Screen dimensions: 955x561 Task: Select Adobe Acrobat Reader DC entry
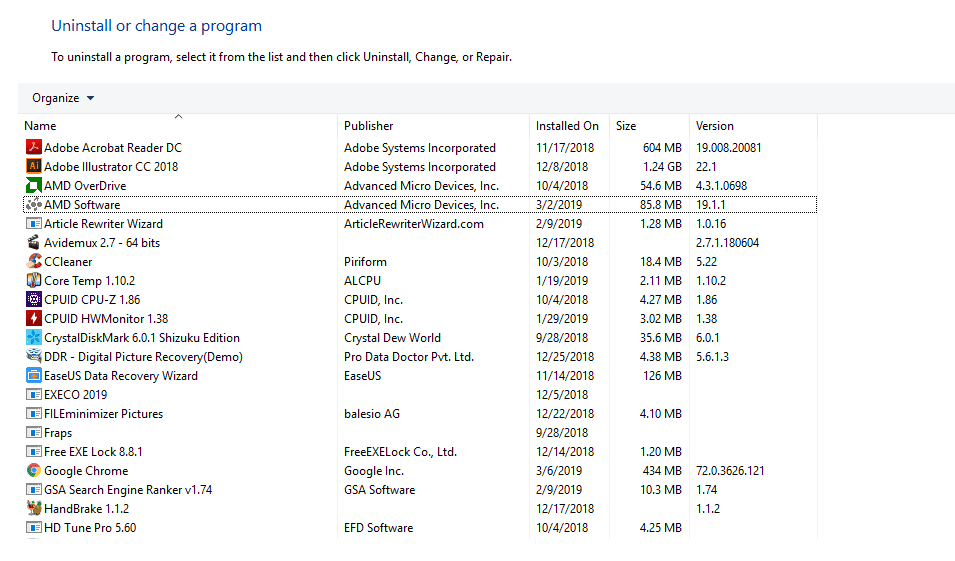coord(113,147)
